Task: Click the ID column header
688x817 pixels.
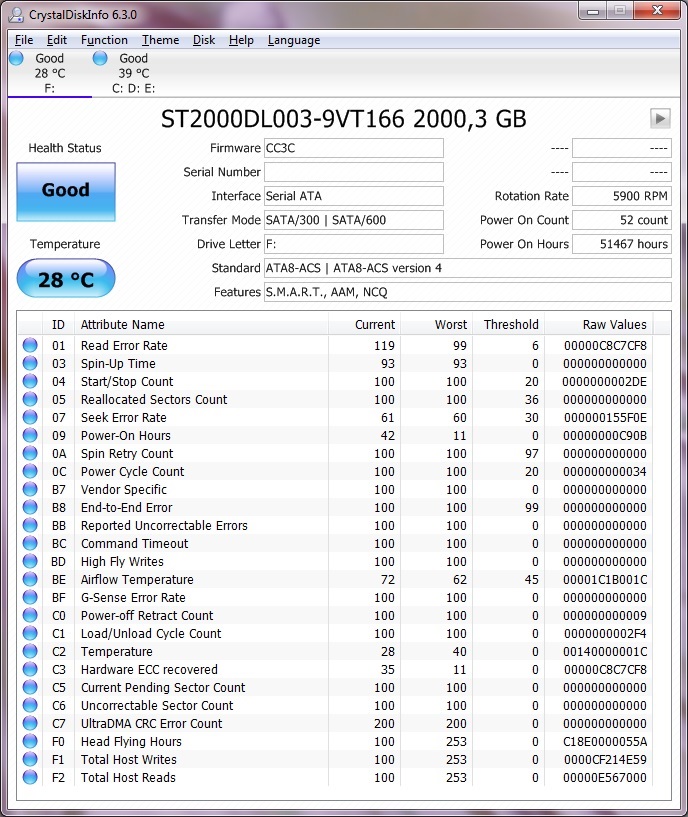Action: tap(58, 325)
